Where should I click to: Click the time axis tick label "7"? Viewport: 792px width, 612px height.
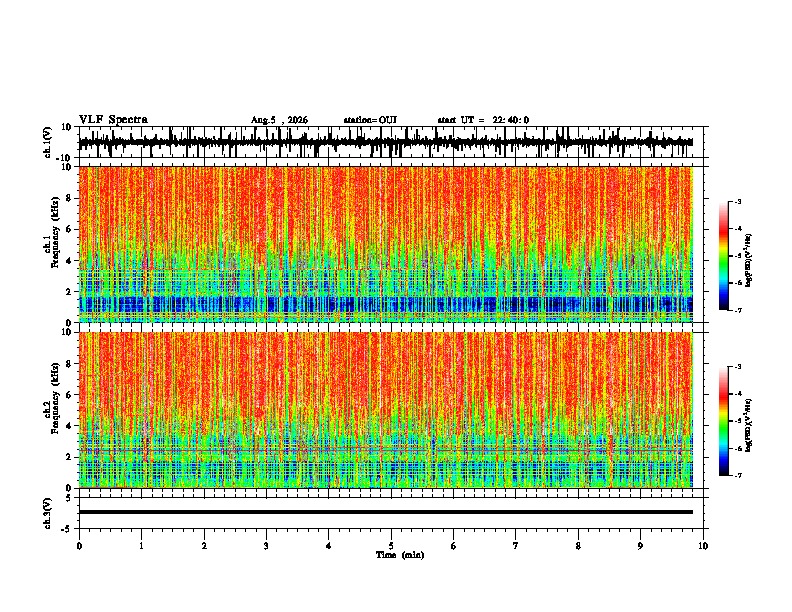[x=516, y=546]
